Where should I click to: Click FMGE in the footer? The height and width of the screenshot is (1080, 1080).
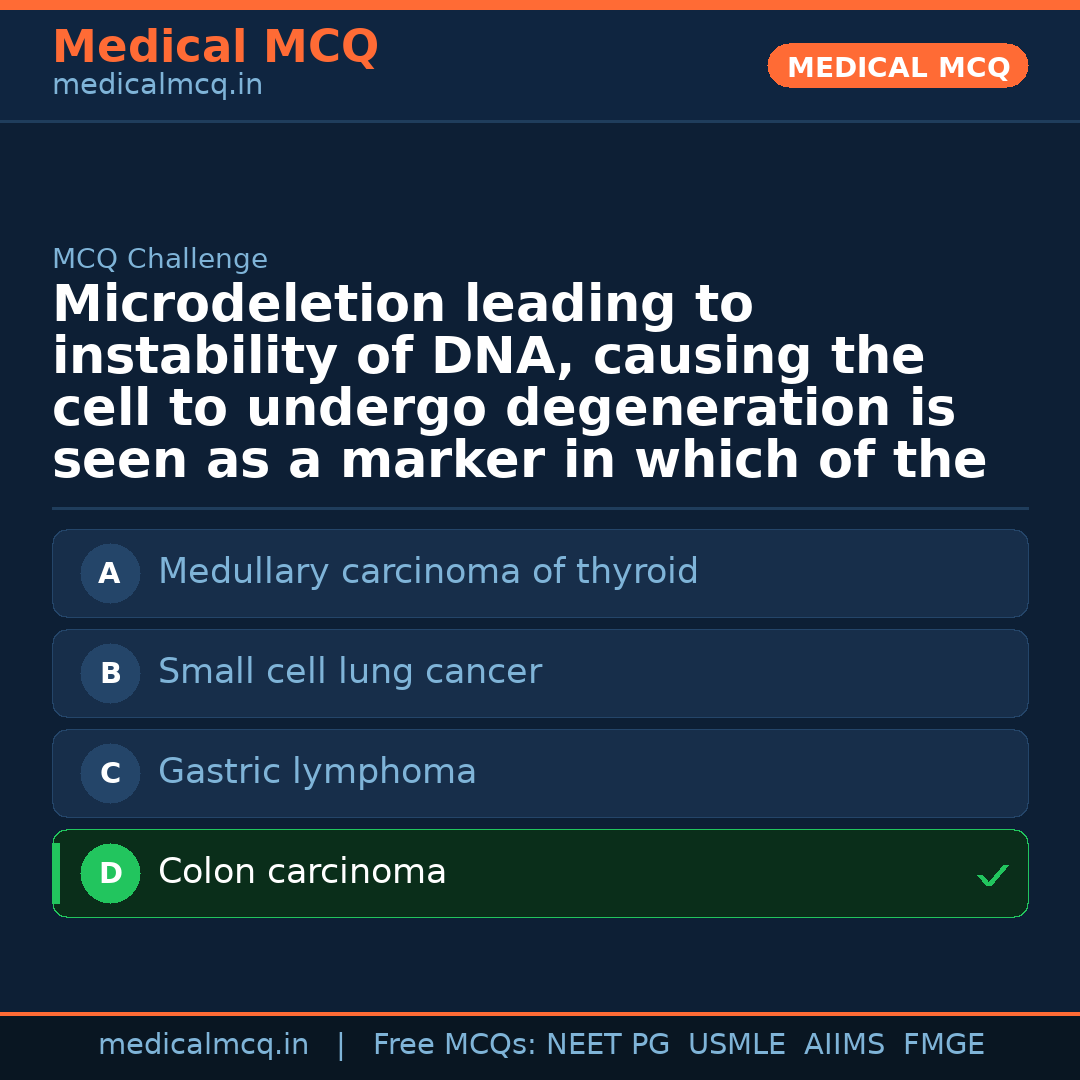943,1045
